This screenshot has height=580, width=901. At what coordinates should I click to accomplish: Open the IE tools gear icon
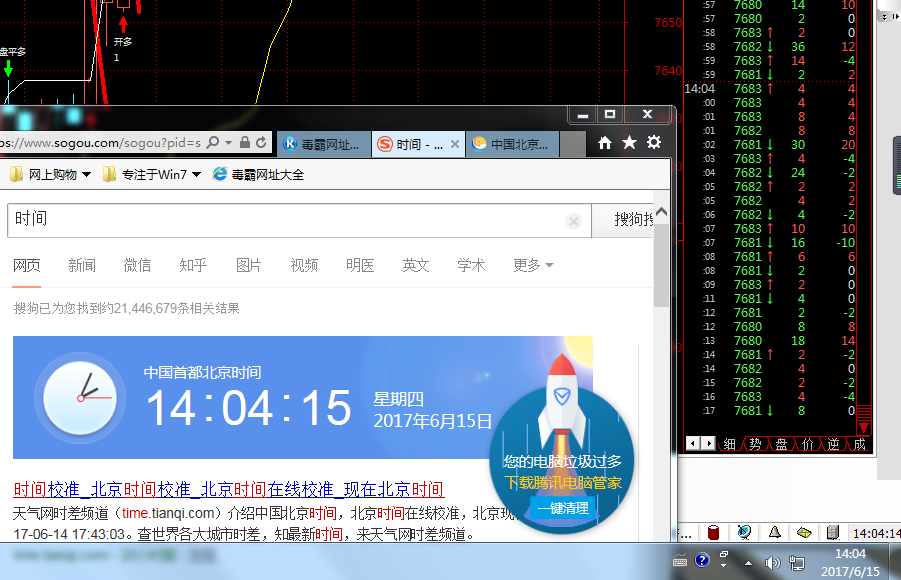coord(654,143)
